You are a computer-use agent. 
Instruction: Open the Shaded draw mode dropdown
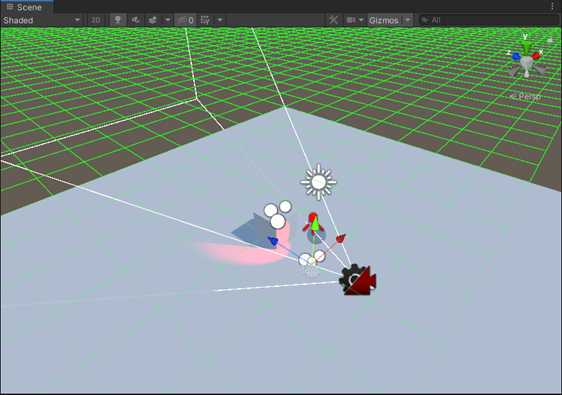pos(42,20)
